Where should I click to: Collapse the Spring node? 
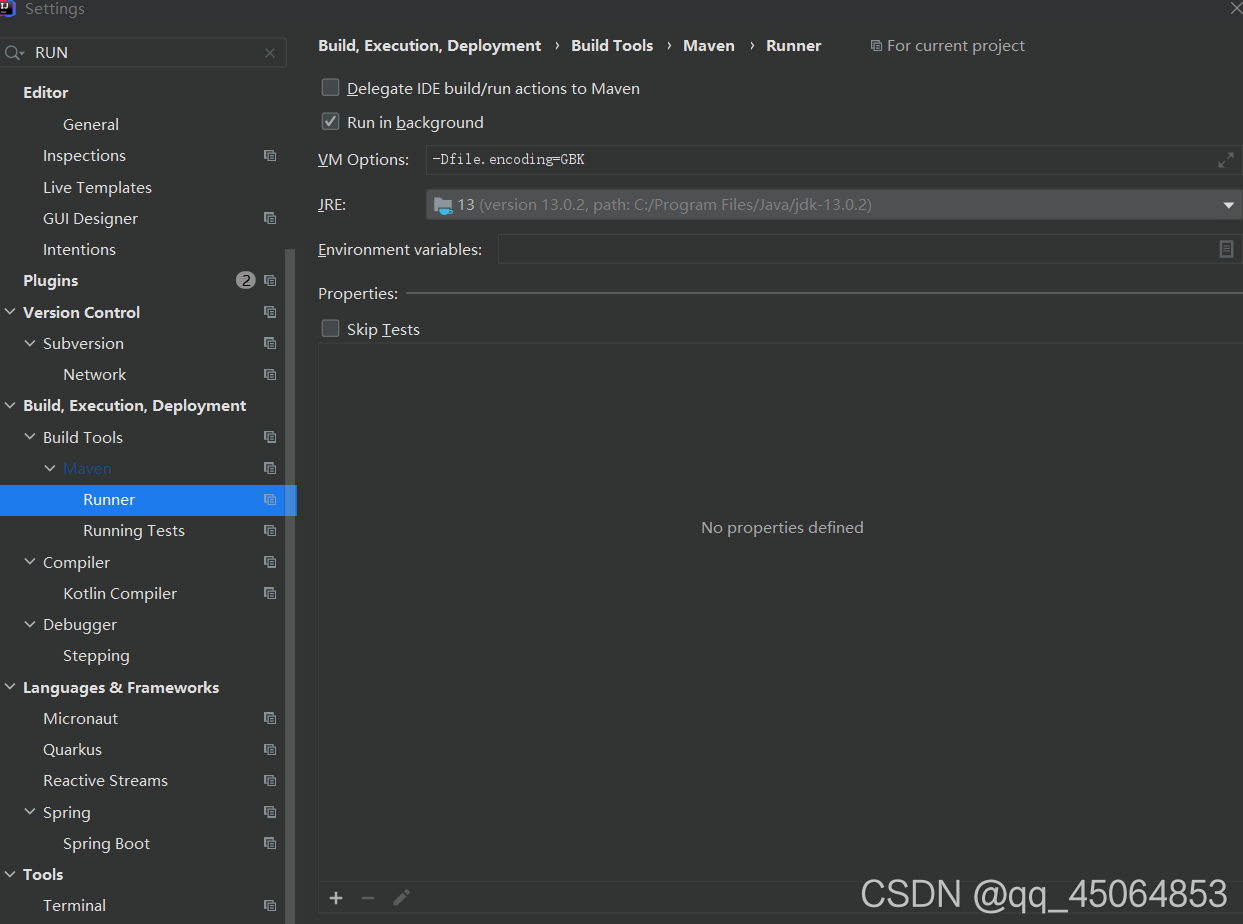point(30,812)
